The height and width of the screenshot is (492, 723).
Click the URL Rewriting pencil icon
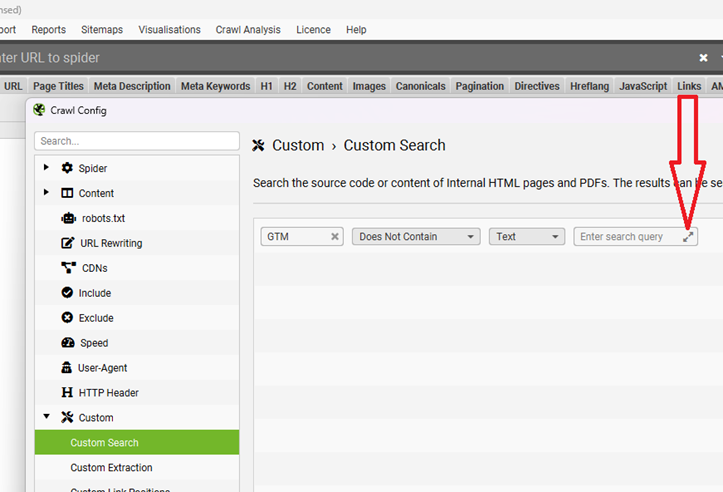(67, 243)
